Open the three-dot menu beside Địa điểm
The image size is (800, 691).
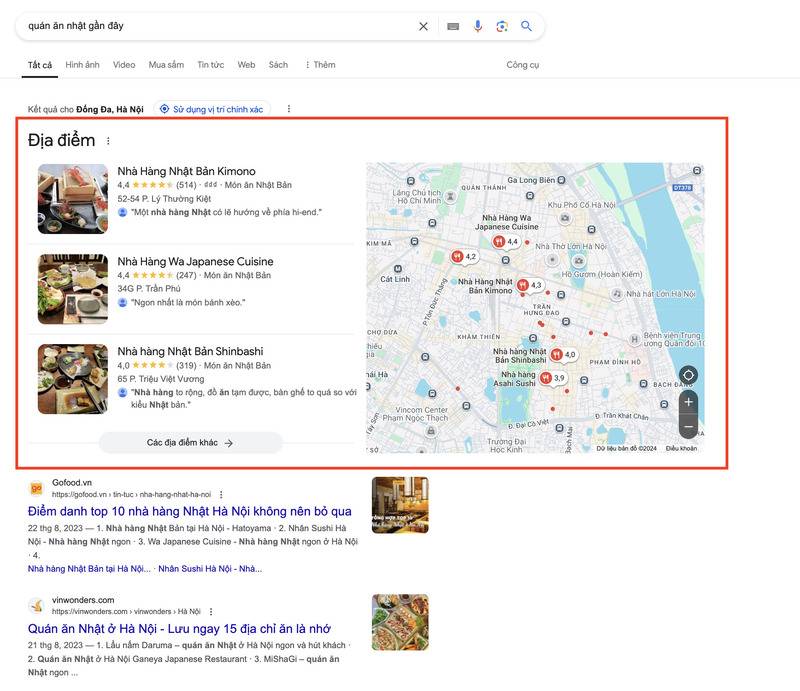click(107, 140)
